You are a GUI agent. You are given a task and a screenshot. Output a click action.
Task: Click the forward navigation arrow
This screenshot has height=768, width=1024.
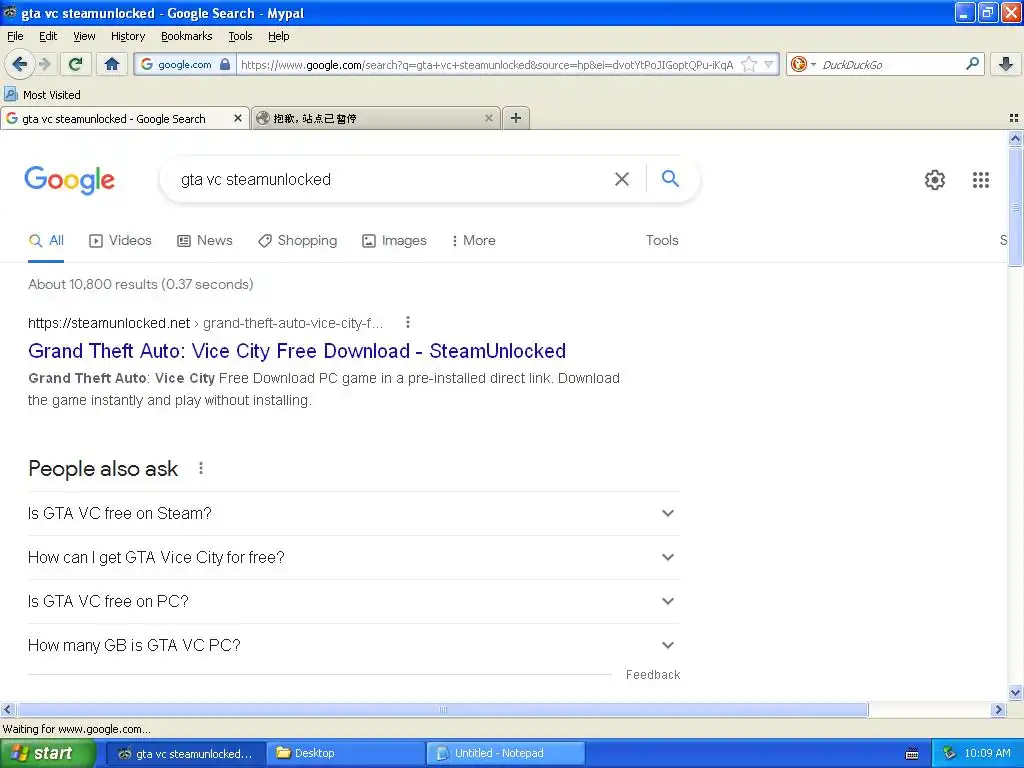[44, 64]
